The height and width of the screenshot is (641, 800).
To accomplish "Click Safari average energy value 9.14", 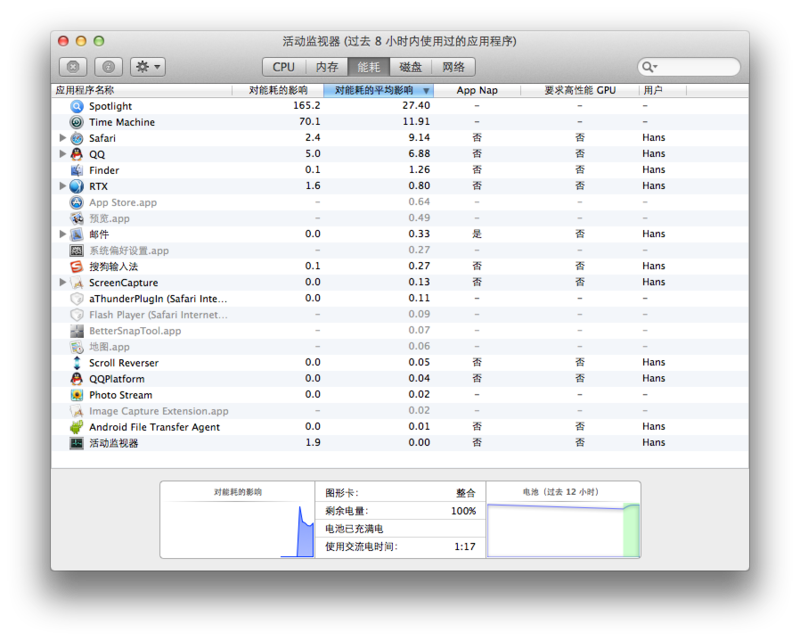I will point(419,137).
